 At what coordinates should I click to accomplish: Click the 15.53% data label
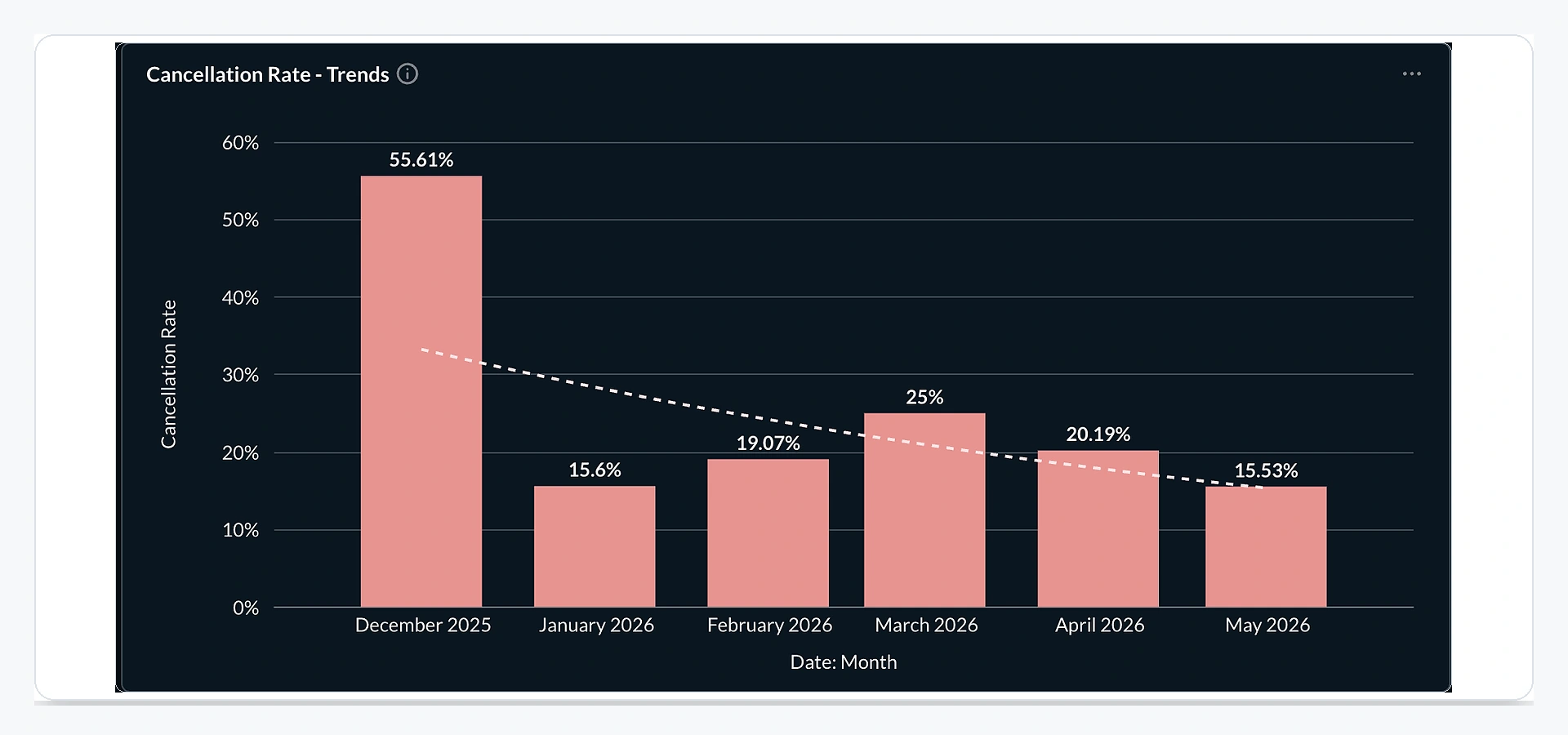[1266, 470]
